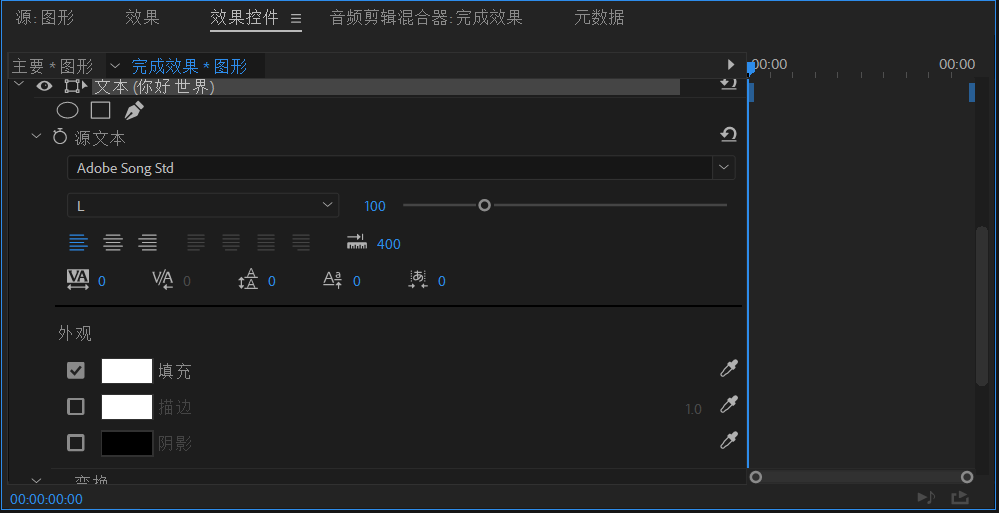
Task: Click the last justify alignment icon
Action: (301, 243)
